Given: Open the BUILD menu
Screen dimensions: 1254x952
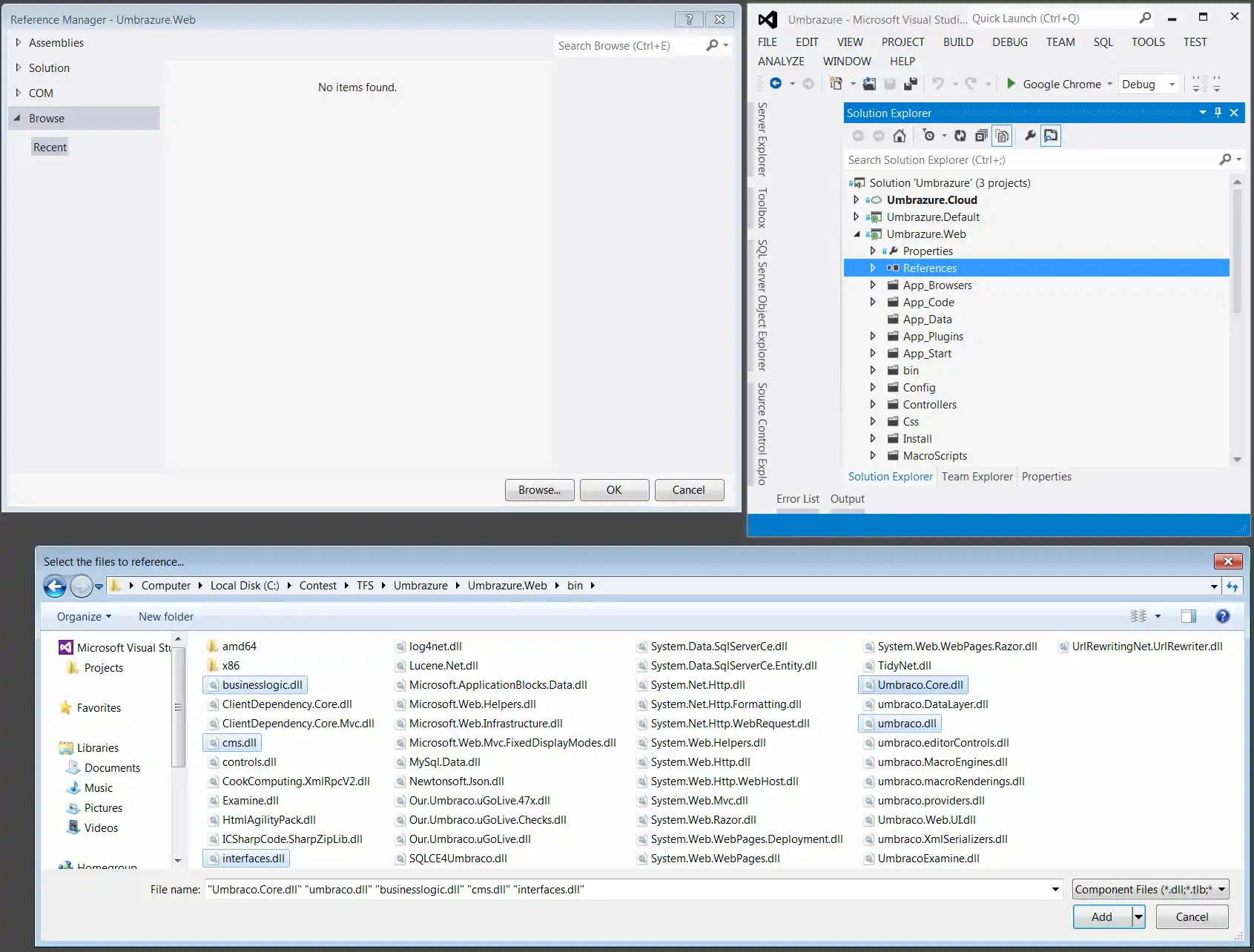Looking at the screenshot, I should point(958,42).
